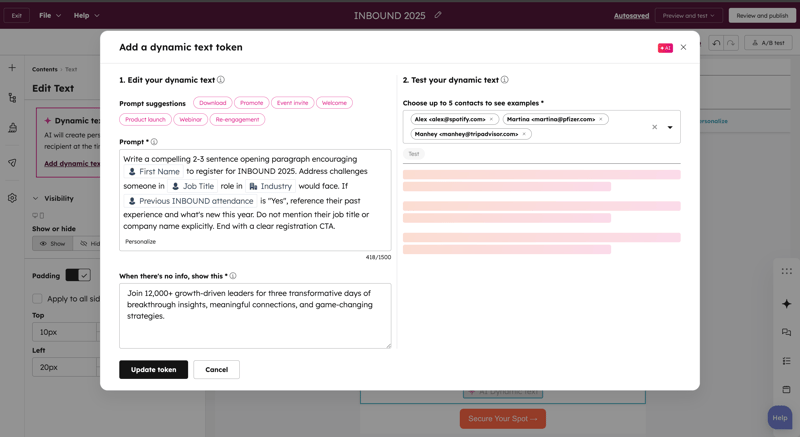Remove Alex contact chip from selection

click(492, 119)
